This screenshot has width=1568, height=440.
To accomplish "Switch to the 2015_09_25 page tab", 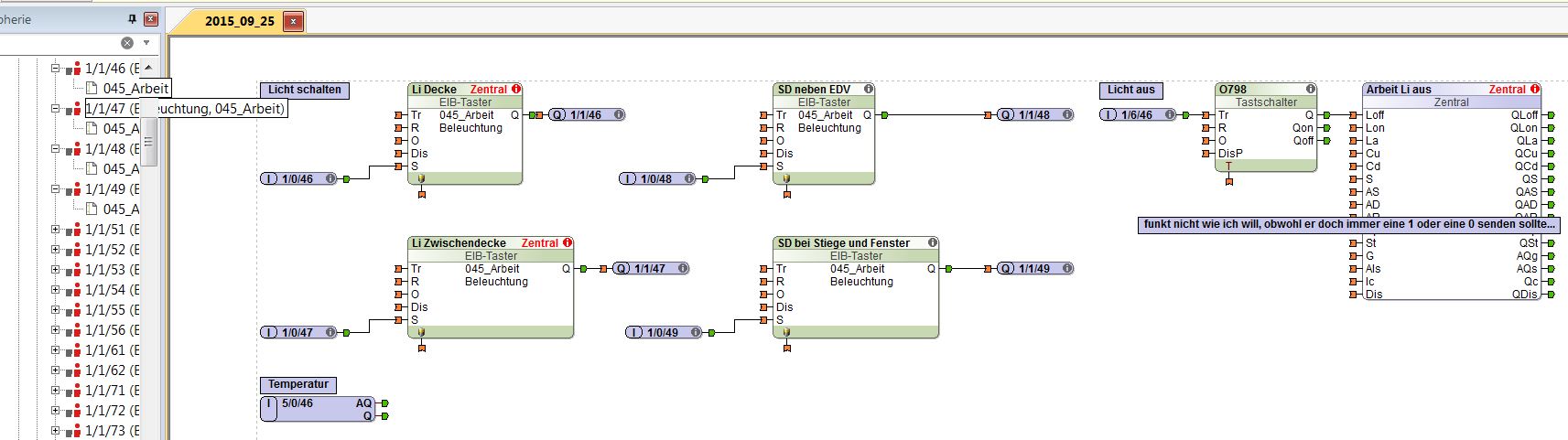I will pos(239,21).
